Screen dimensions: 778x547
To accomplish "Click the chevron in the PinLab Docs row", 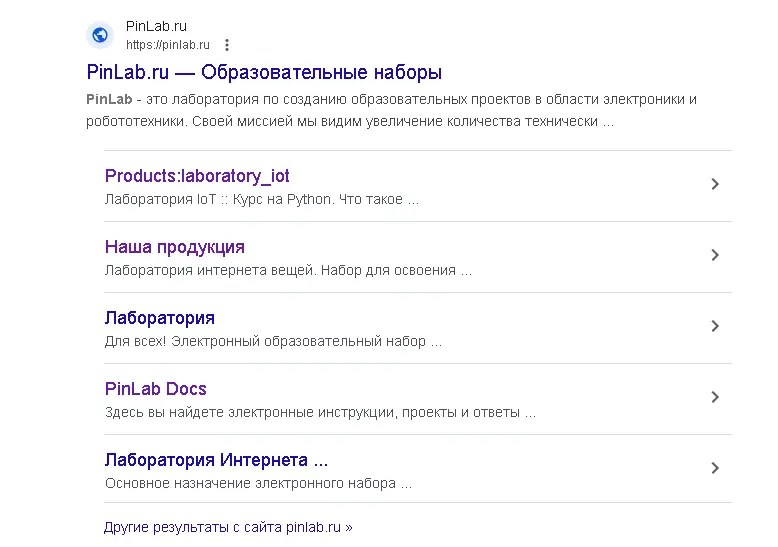I will click(x=715, y=397).
